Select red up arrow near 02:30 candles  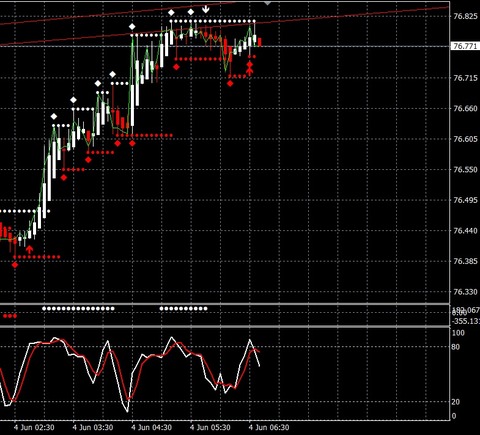(x=29, y=249)
